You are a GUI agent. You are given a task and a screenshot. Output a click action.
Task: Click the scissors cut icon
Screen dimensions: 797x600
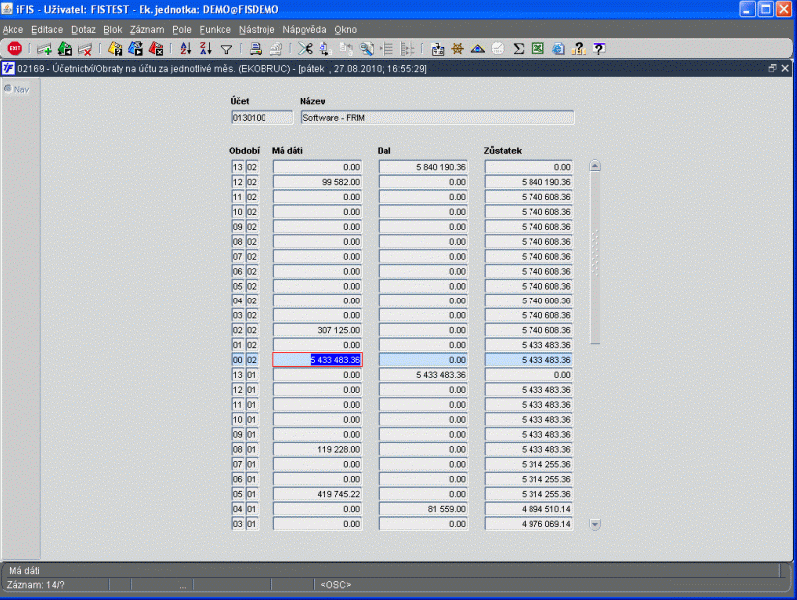click(305, 49)
